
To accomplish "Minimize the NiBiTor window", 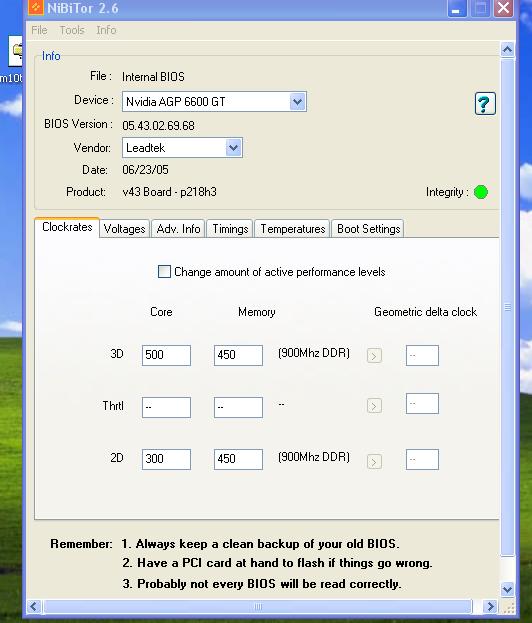I will tap(457, 8).
